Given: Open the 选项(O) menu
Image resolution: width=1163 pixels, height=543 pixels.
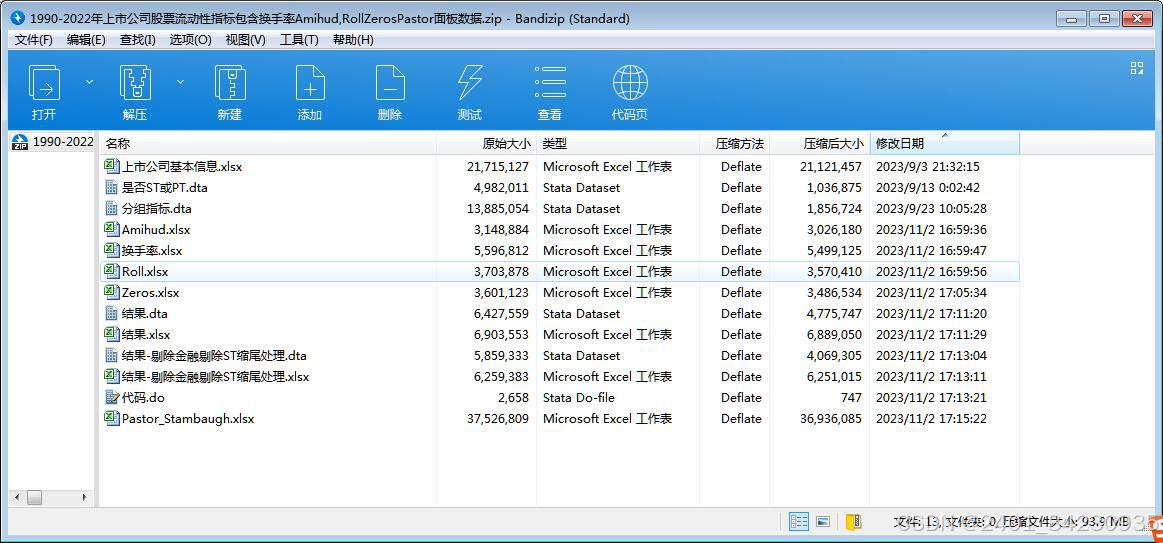Looking at the screenshot, I should tap(191, 40).
